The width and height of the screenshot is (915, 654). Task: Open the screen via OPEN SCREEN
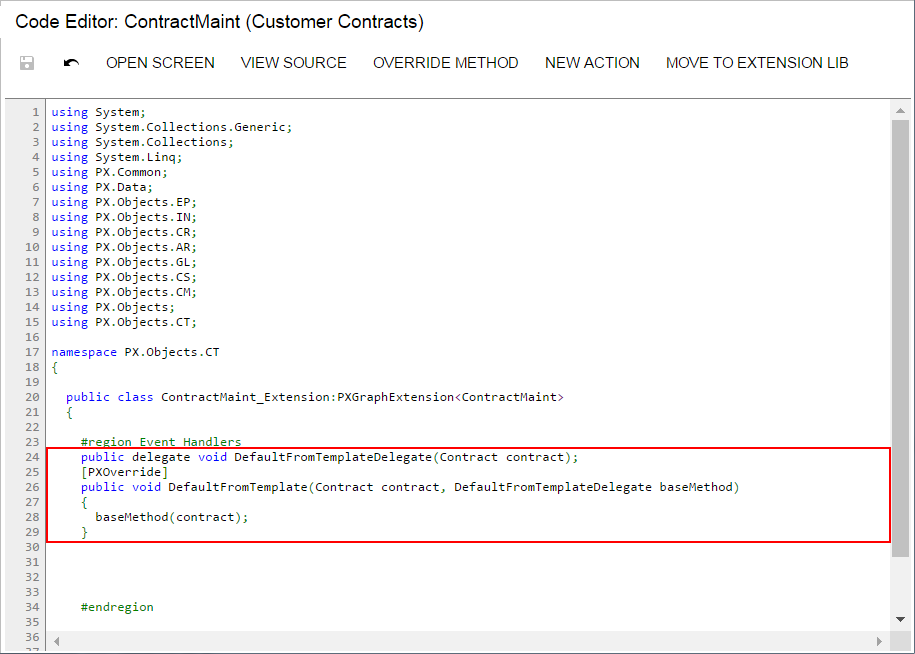(160, 63)
